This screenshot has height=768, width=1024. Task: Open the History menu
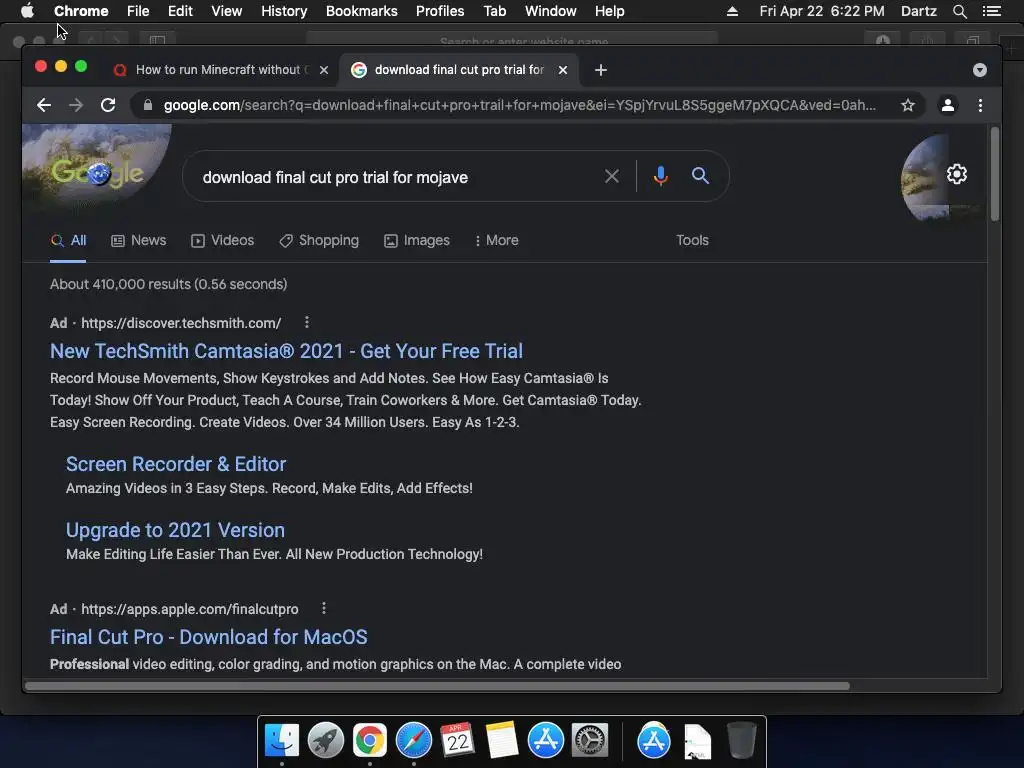(x=284, y=11)
